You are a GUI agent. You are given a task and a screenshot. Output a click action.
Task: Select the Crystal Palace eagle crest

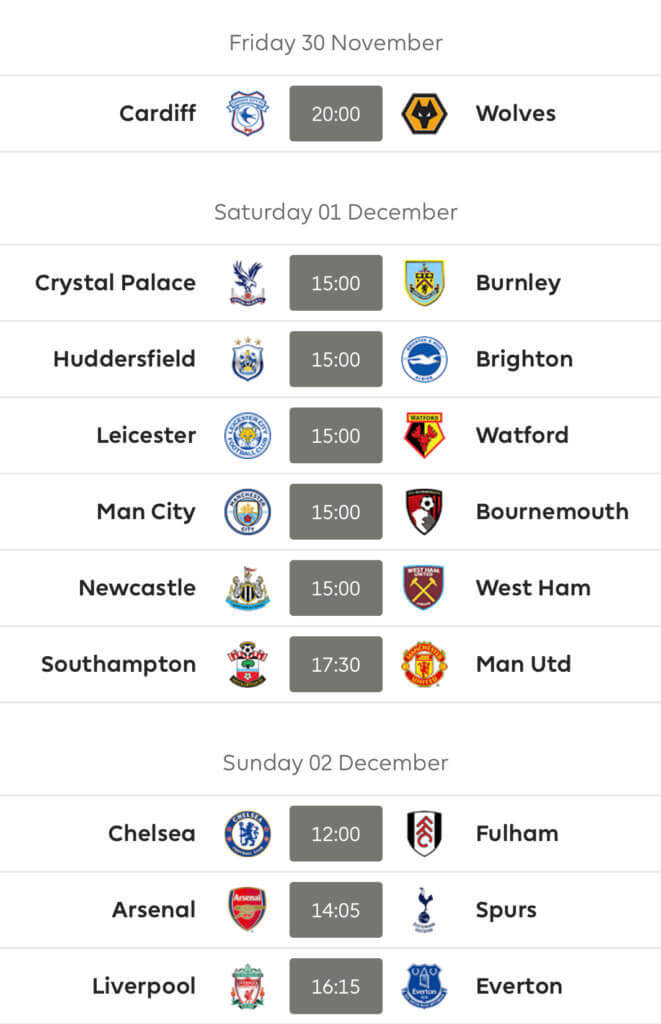click(248, 283)
